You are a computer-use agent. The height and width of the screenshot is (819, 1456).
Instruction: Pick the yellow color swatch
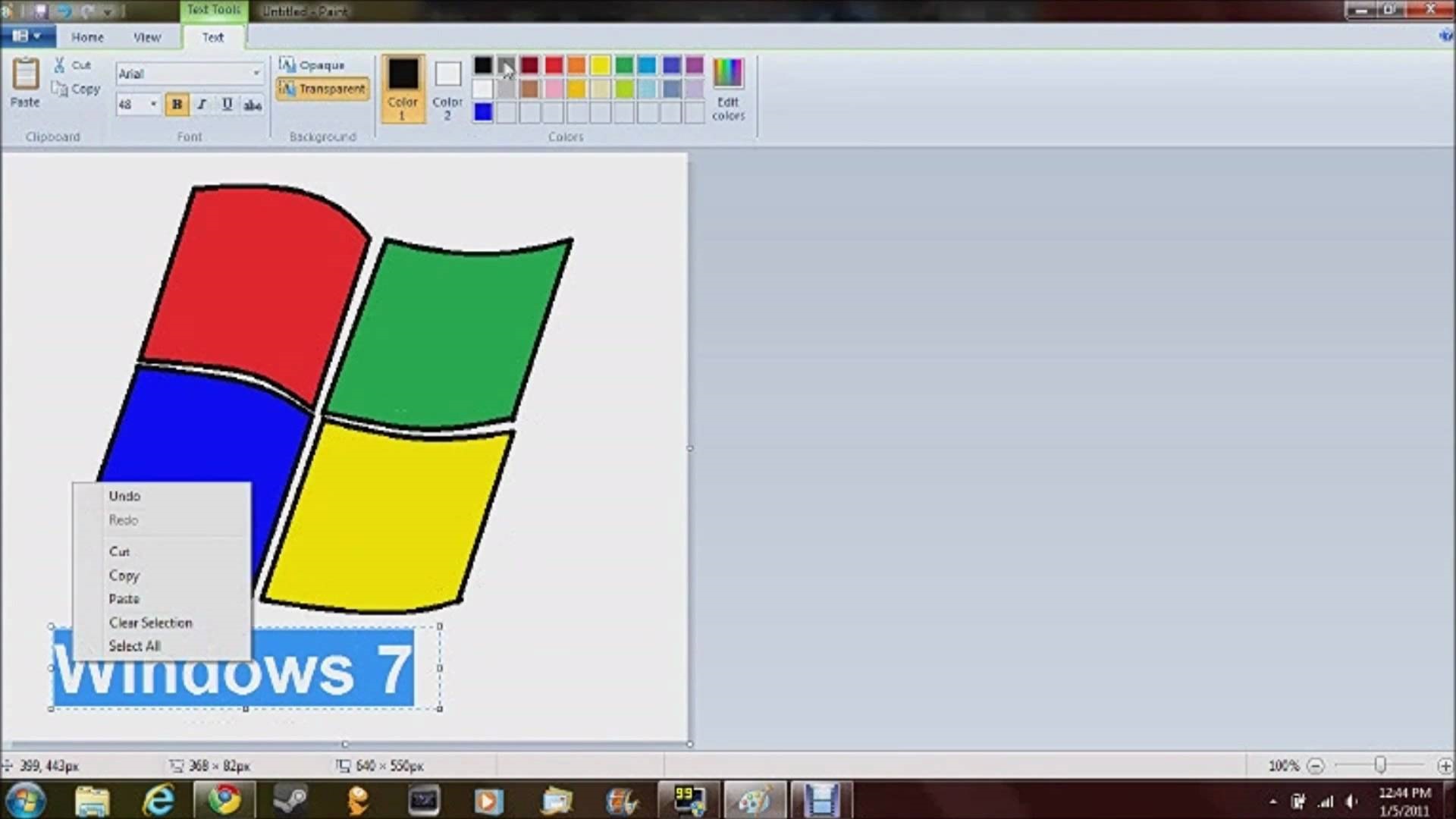[601, 65]
